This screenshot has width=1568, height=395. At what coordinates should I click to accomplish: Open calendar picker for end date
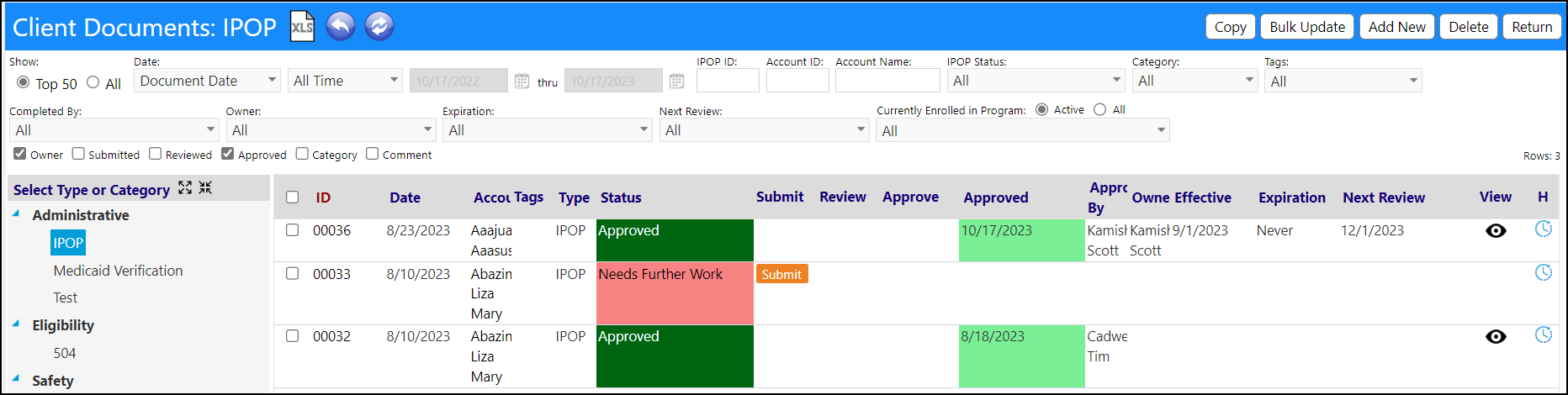(x=676, y=82)
